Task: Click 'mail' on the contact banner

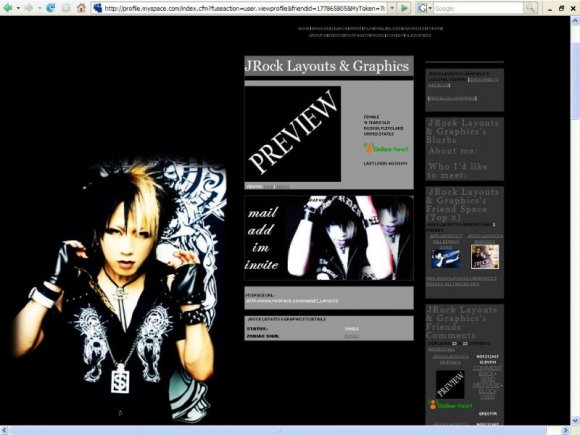Action: 263,212
